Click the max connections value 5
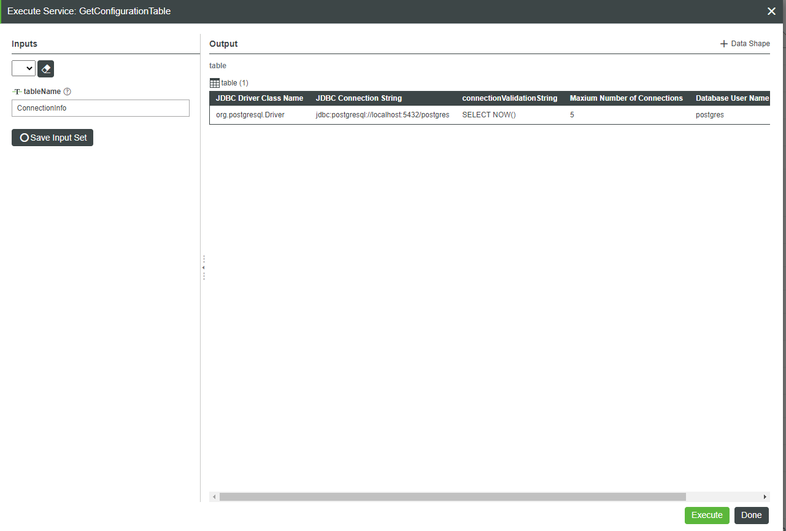This screenshot has height=531, width=786. pos(572,115)
